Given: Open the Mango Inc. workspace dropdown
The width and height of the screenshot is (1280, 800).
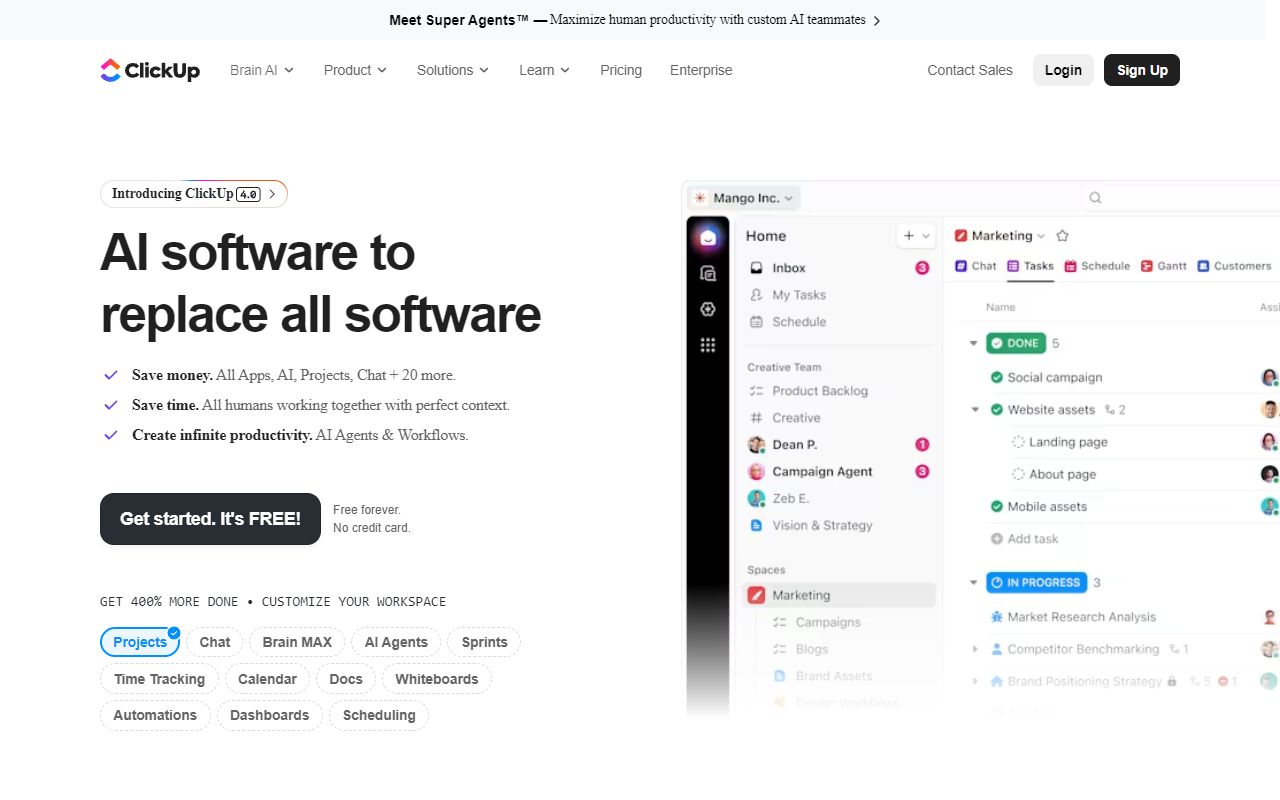Looking at the screenshot, I should pos(743,197).
